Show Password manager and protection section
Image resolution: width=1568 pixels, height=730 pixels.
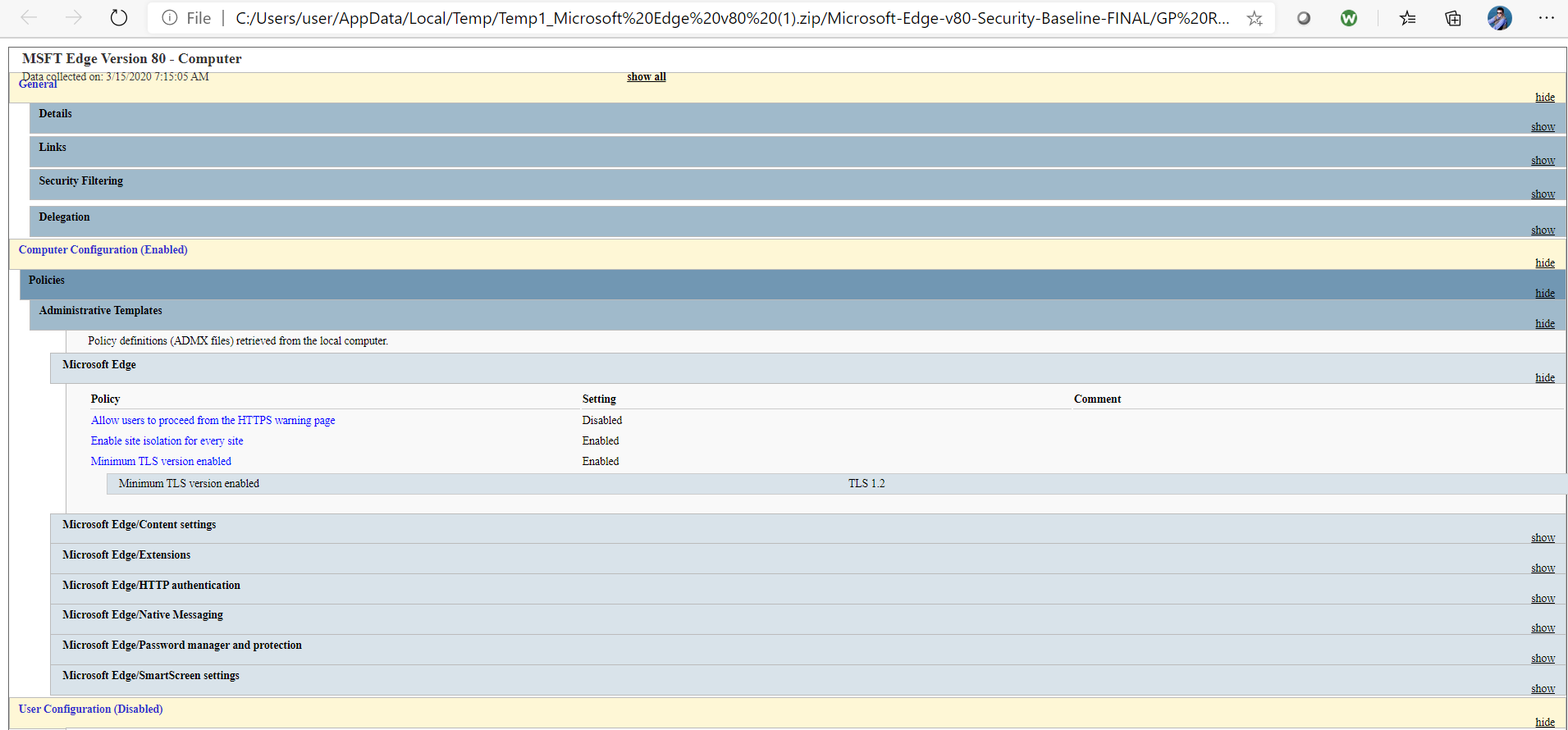point(1543,659)
